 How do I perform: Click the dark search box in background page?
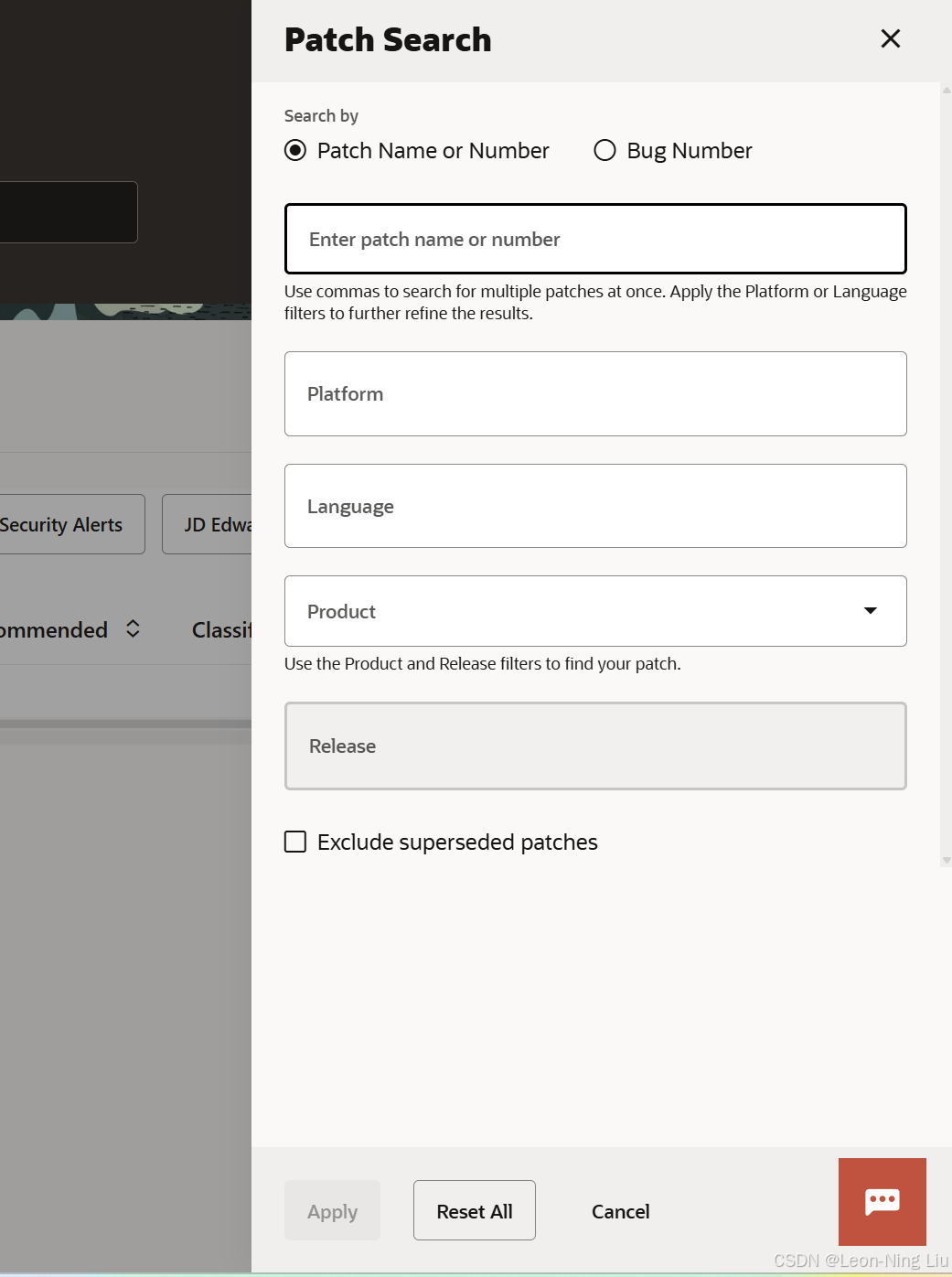coord(69,212)
